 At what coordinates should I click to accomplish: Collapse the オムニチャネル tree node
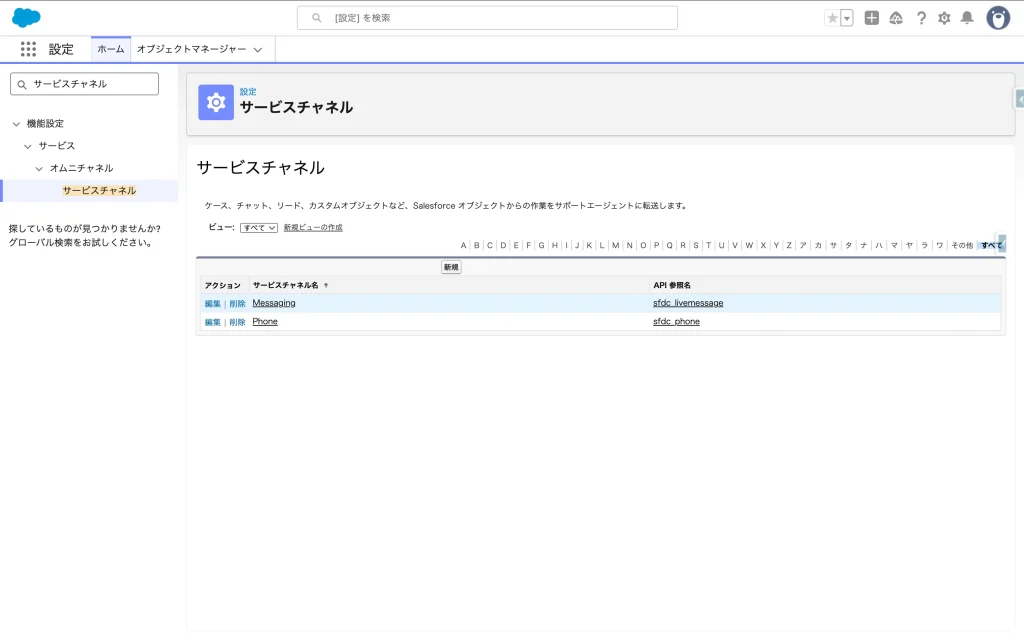pos(40,168)
